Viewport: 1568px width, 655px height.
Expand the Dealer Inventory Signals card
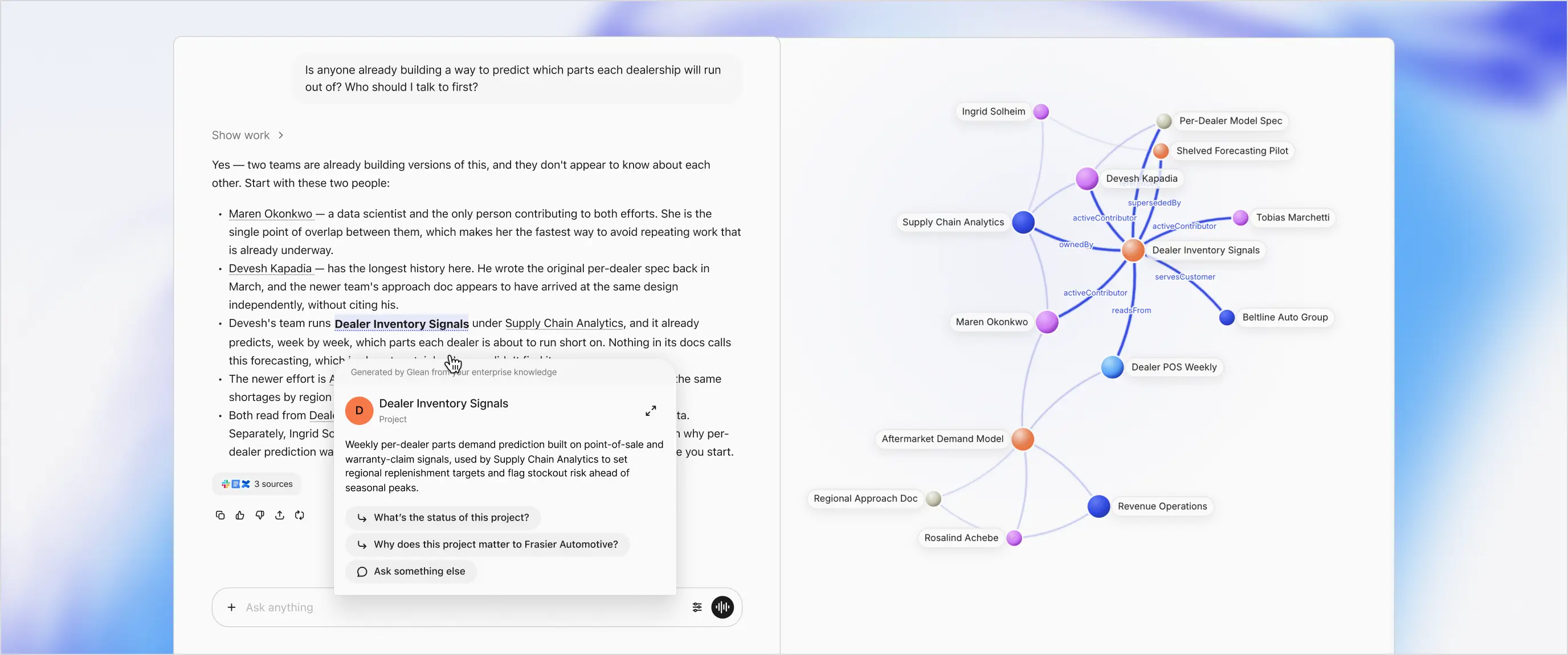tap(651, 411)
